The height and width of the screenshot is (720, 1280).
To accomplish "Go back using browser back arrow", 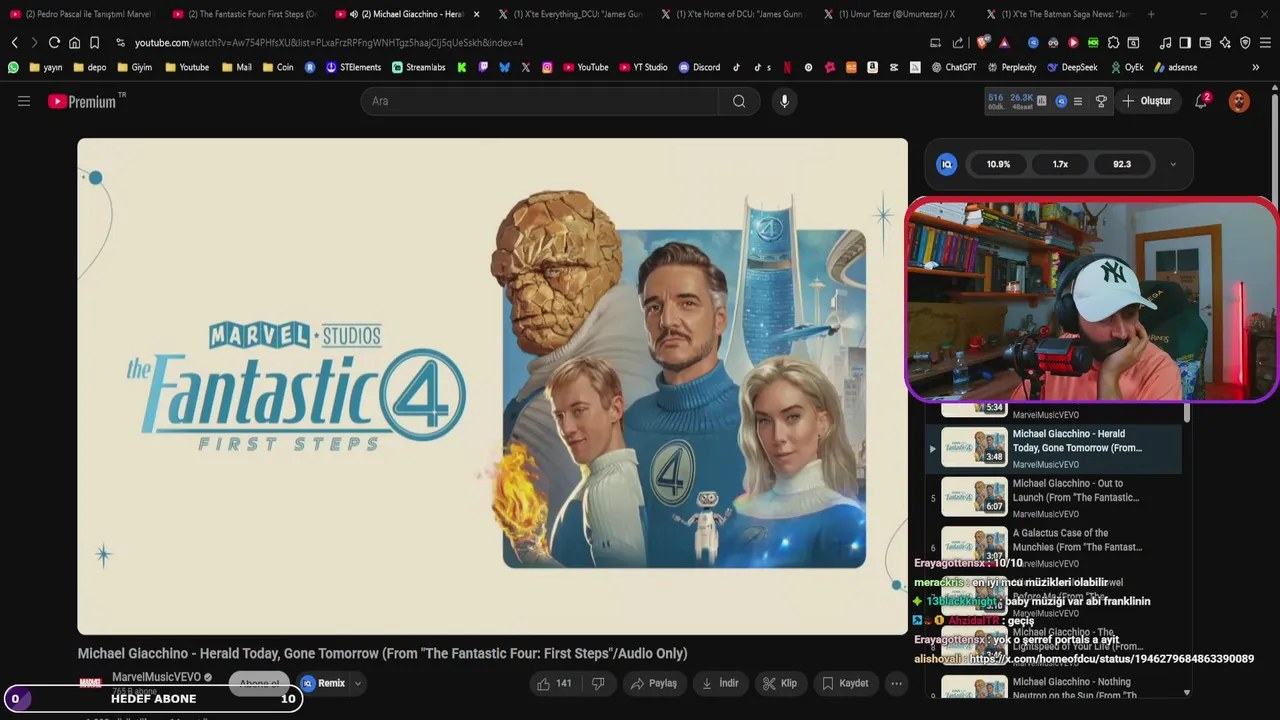I will pyautogui.click(x=14, y=43).
